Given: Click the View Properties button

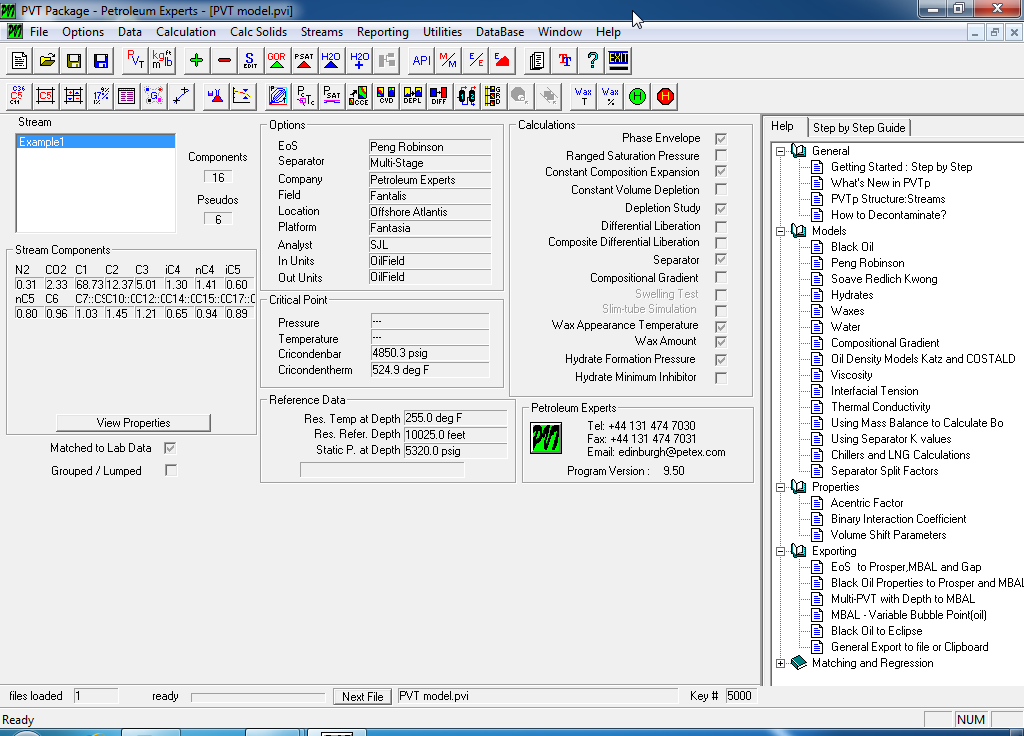Looking at the screenshot, I should [x=133, y=423].
